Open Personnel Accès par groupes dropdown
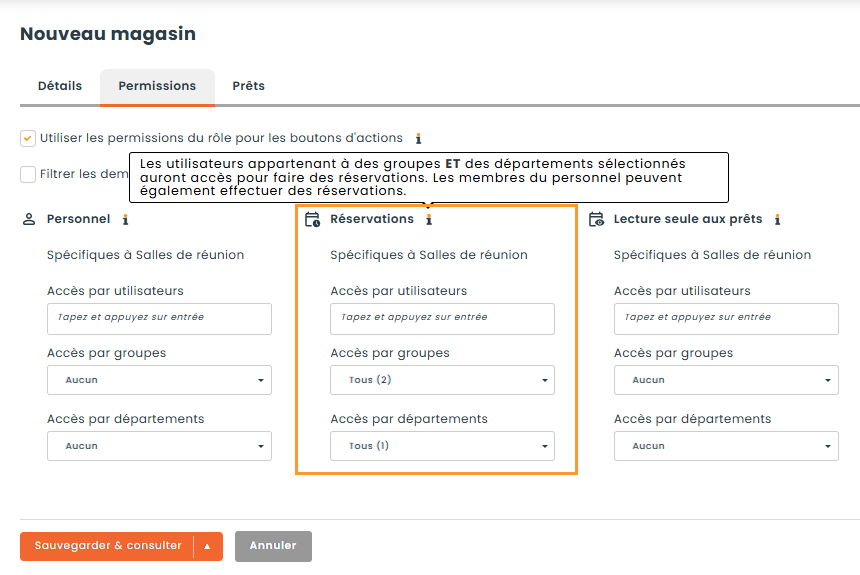 pyautogui.click(x=160, y=380)
